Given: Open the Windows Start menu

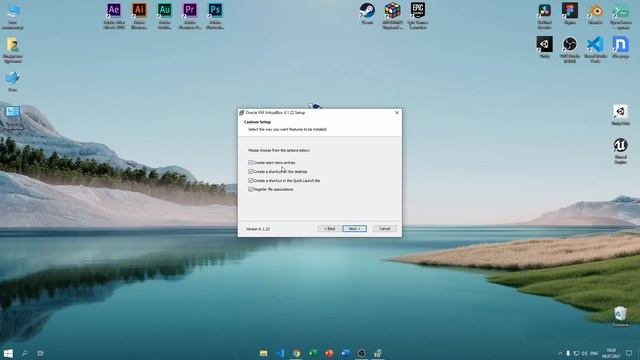Looking at the screenshot, I should (8, 353).
